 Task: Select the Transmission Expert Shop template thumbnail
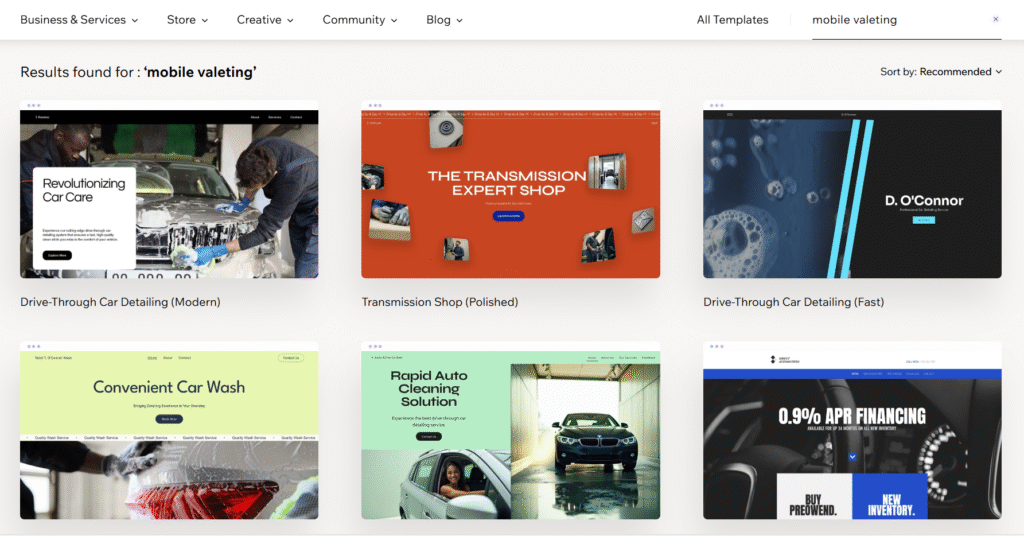[x=510, y=190]
